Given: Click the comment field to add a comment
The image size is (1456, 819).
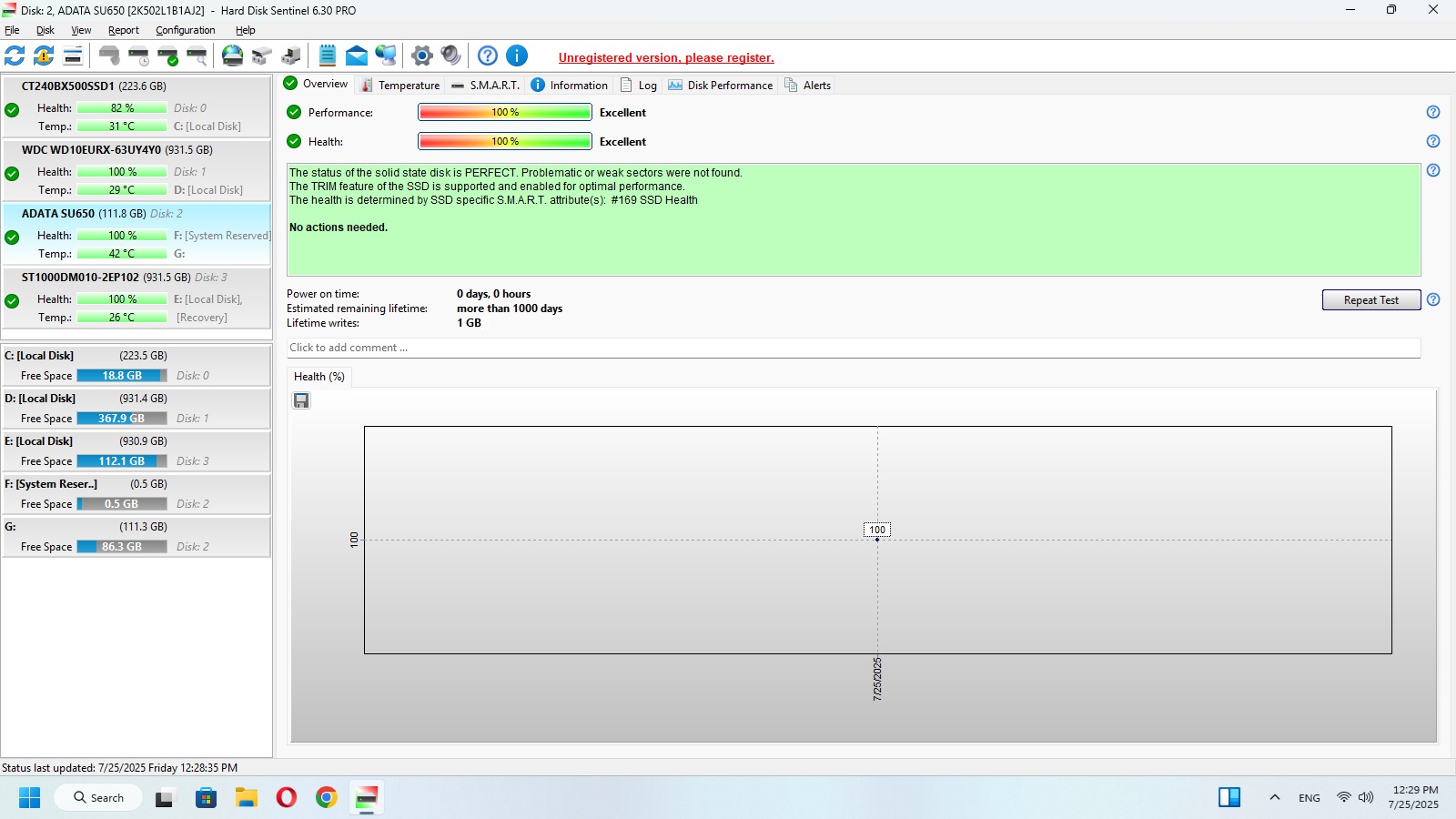Looking at the screenshot, I should click(x=854, y=348).
